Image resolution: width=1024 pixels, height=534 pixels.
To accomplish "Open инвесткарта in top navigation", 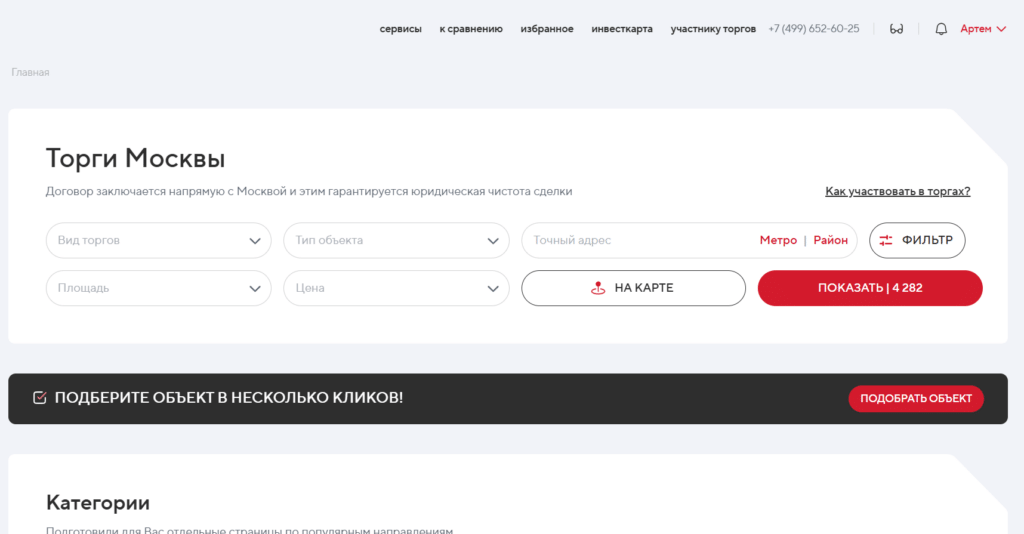I will pyautogui.click(x=622, y=29).
